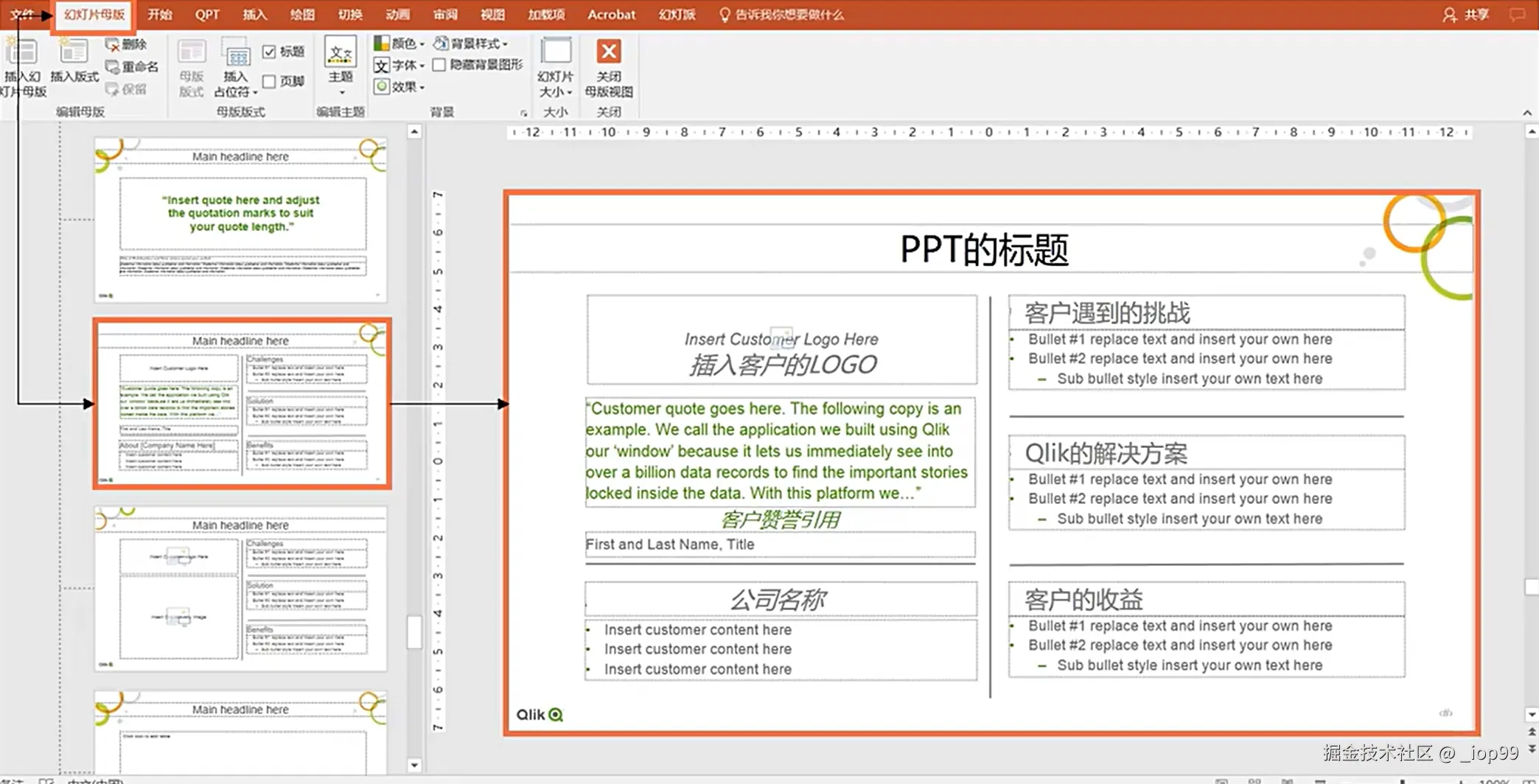Switch to the QPT tab
The image size is (1539, 784).
207,15
